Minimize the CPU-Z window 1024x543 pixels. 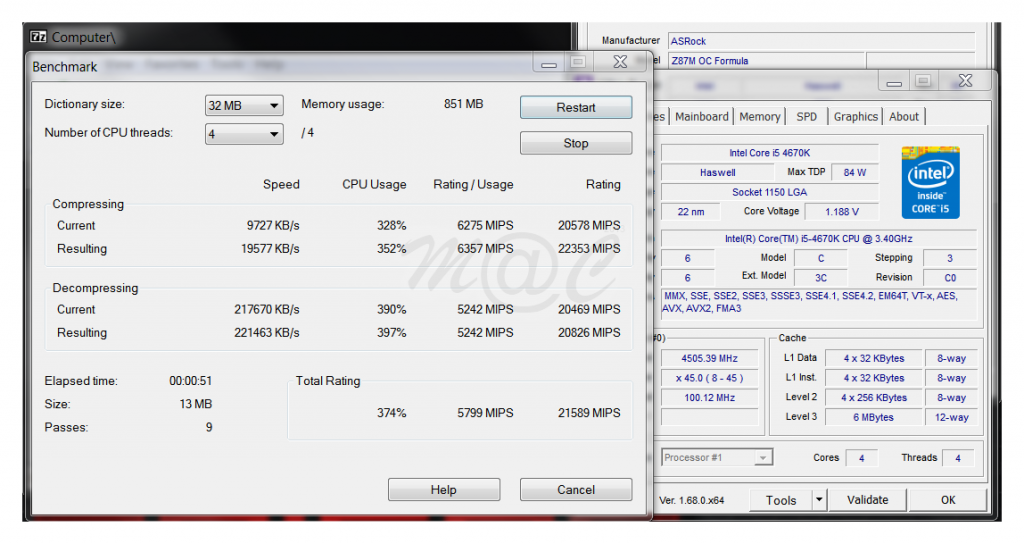pyautogui.click(x=892, y=82)
